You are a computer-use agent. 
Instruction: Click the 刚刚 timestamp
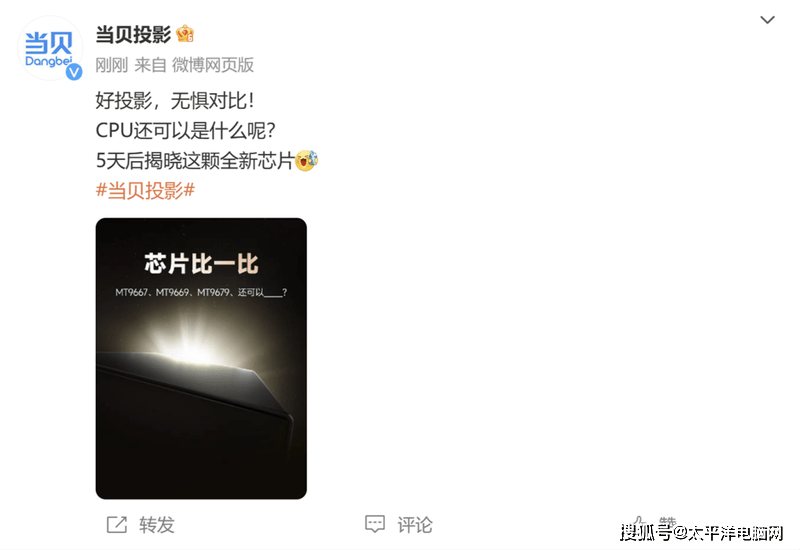(x=112, y=65)
